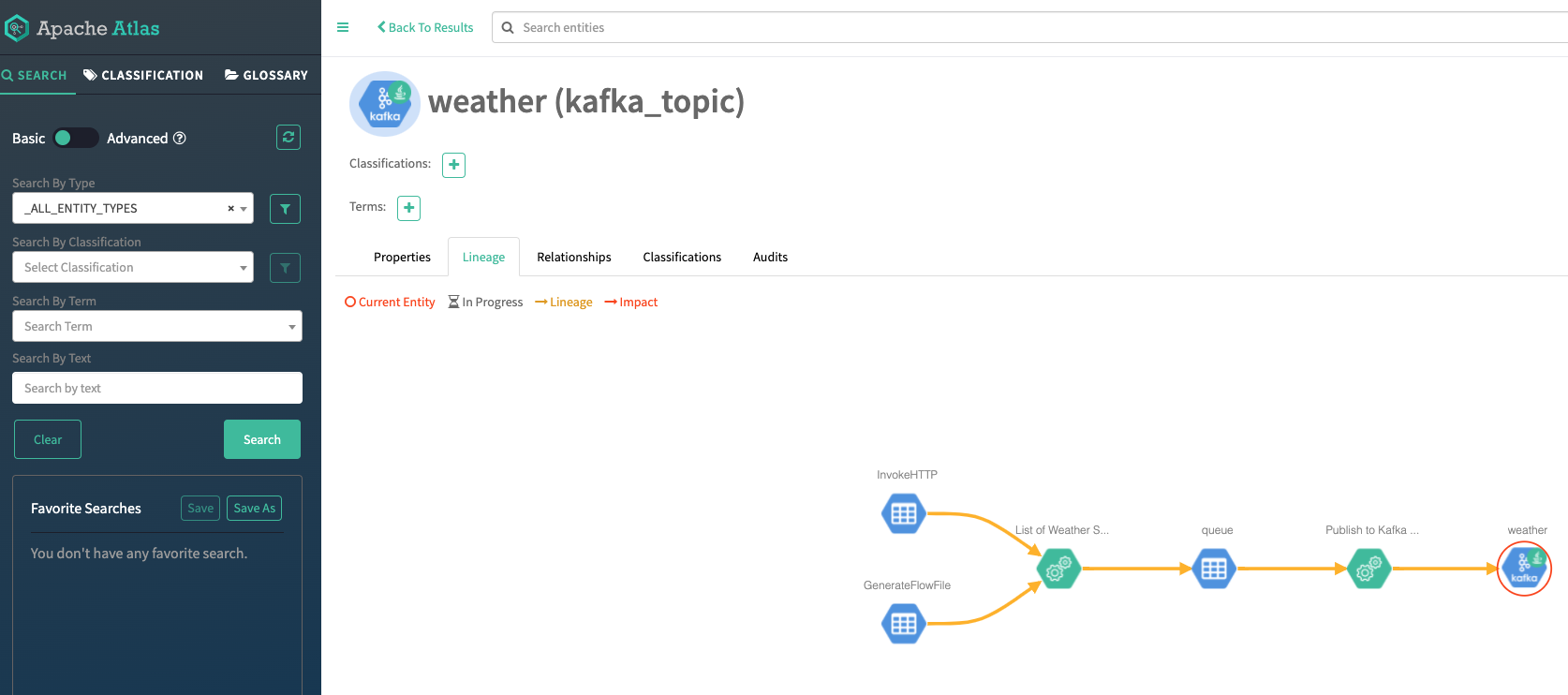The image size is (1568, 695).
Task: Open the Search Term dropdown
Action: pos(157,326)
